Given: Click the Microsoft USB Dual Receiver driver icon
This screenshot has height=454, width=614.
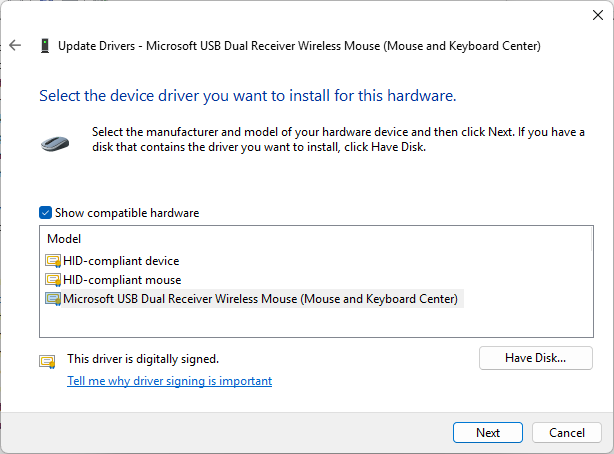Looking at the screenshot, I should pos(53,299).
